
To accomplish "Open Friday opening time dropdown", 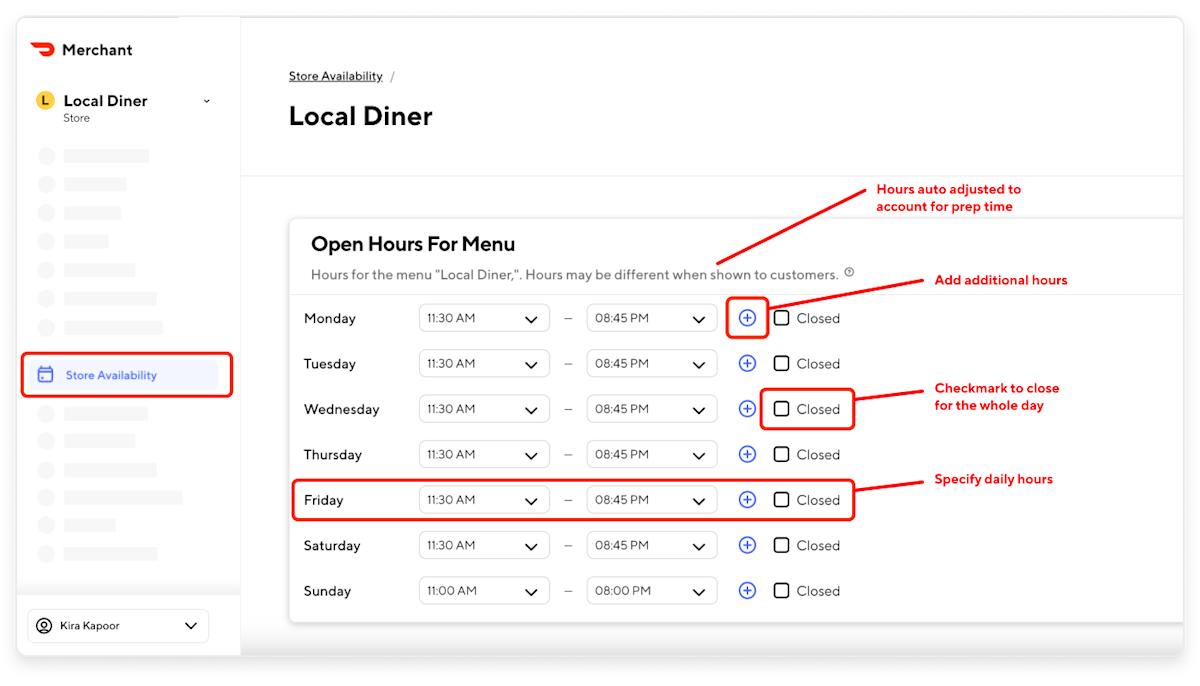I will click(484, 500).
